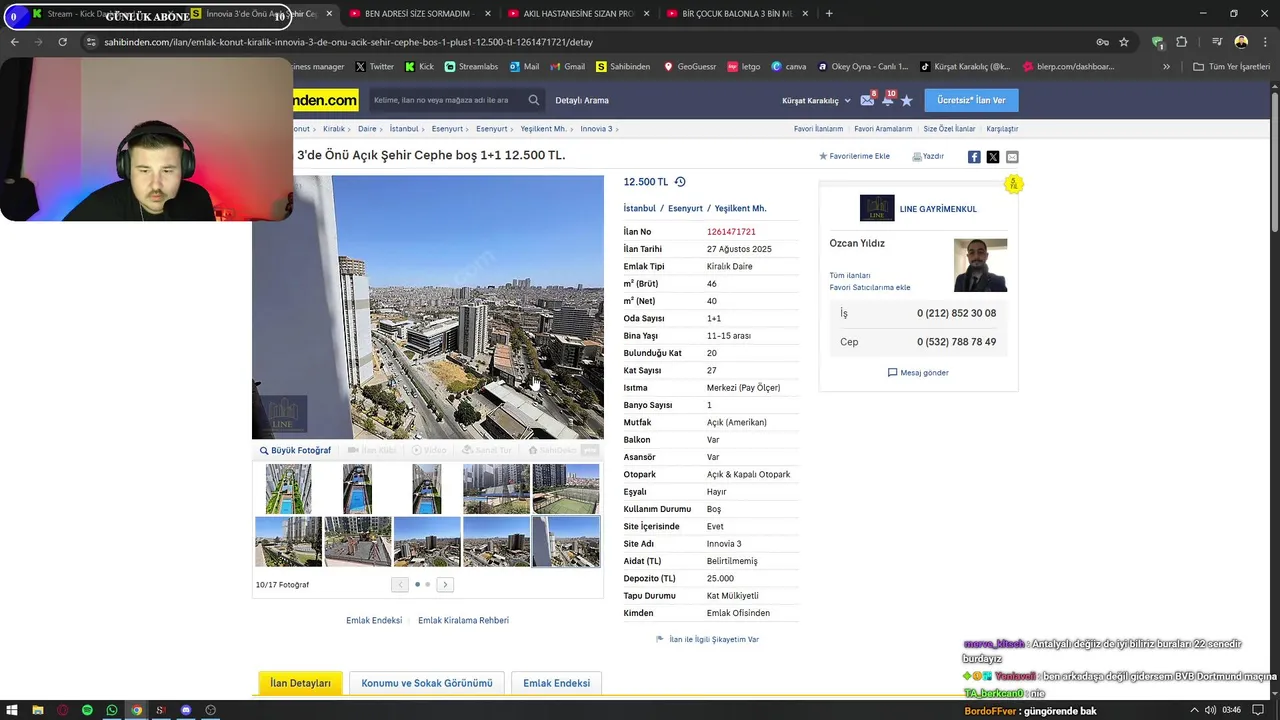This screenshot has height=720, width=1280.
Task: Switch to BEN ADRESİ SIZE SORMADIM YouTube tab
Action: point(422,13)
